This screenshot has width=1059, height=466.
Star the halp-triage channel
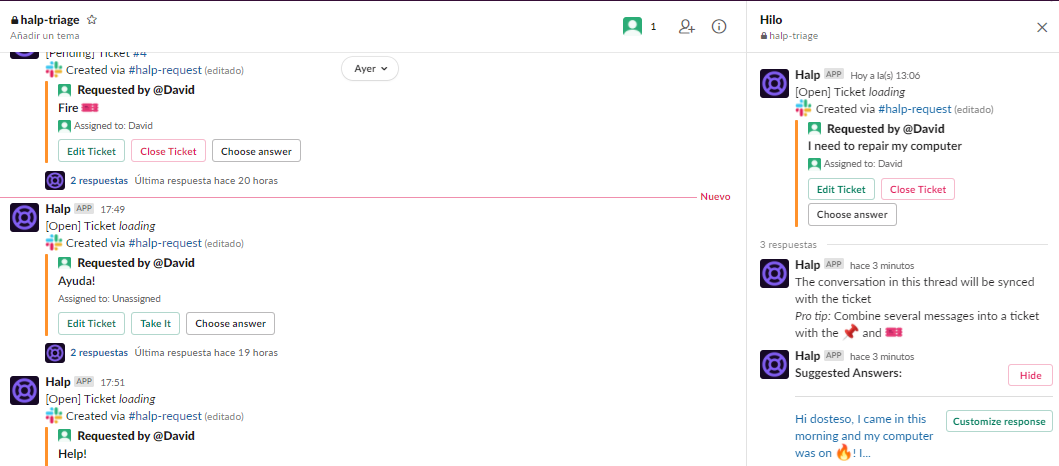tap(93, 20)
